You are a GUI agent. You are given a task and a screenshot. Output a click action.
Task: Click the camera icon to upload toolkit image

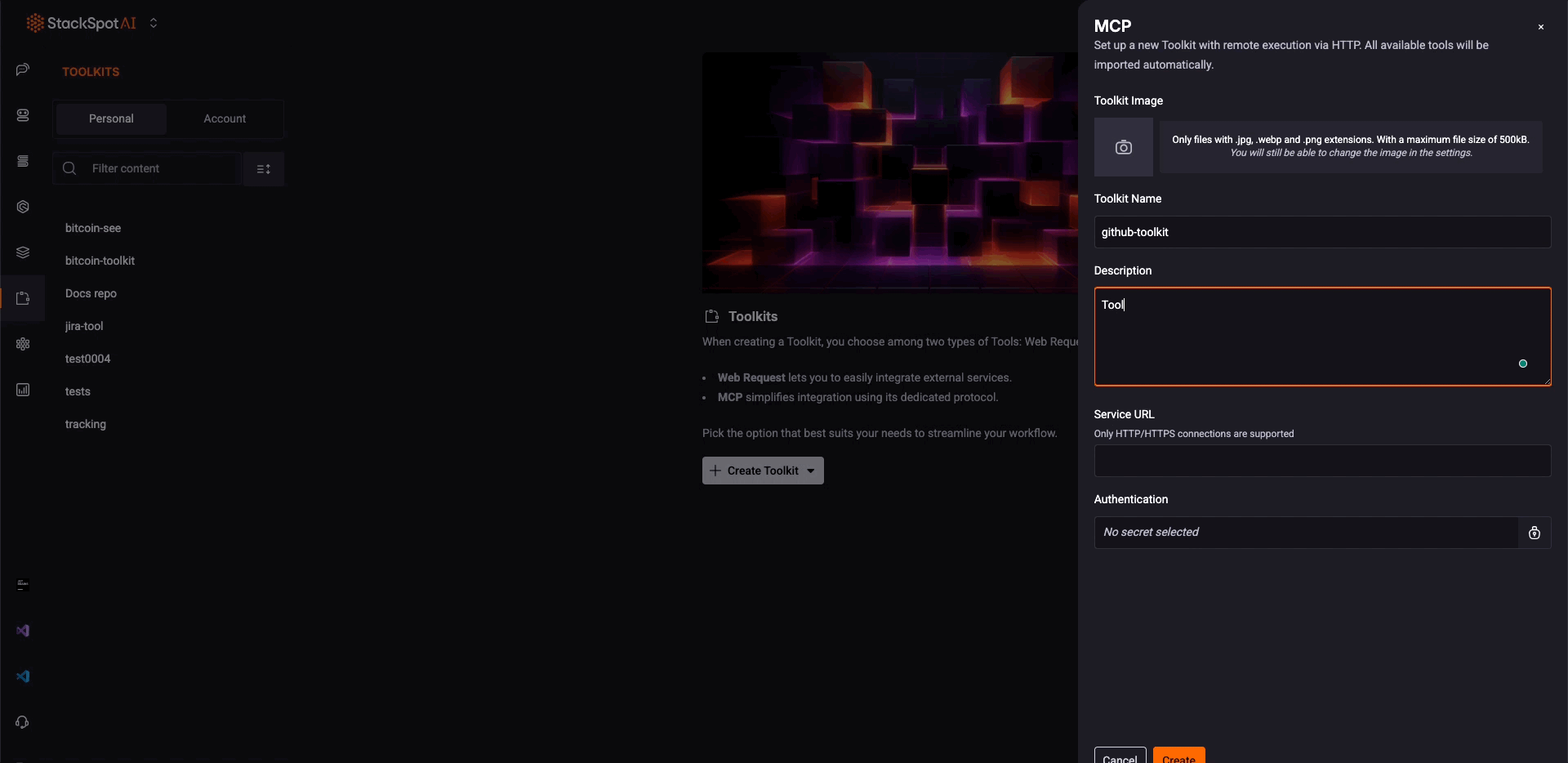pyautogui.click(x=1124, y=147)
